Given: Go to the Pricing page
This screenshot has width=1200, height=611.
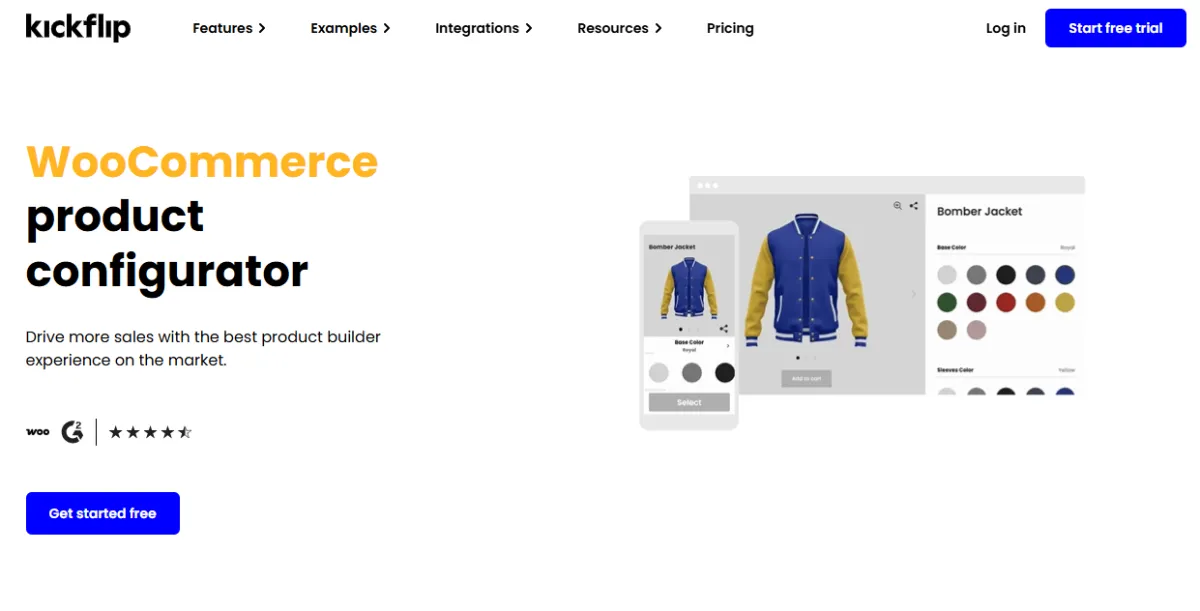Looking at the screenshot, I should (x=730, y=28).
